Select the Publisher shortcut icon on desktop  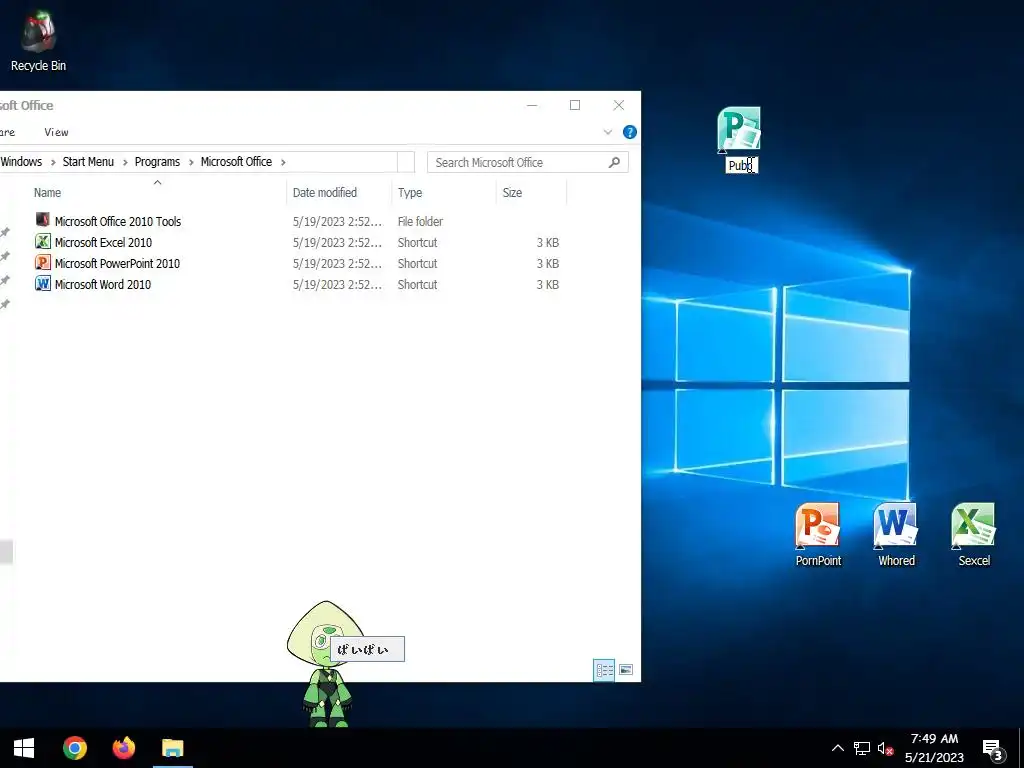739,129
